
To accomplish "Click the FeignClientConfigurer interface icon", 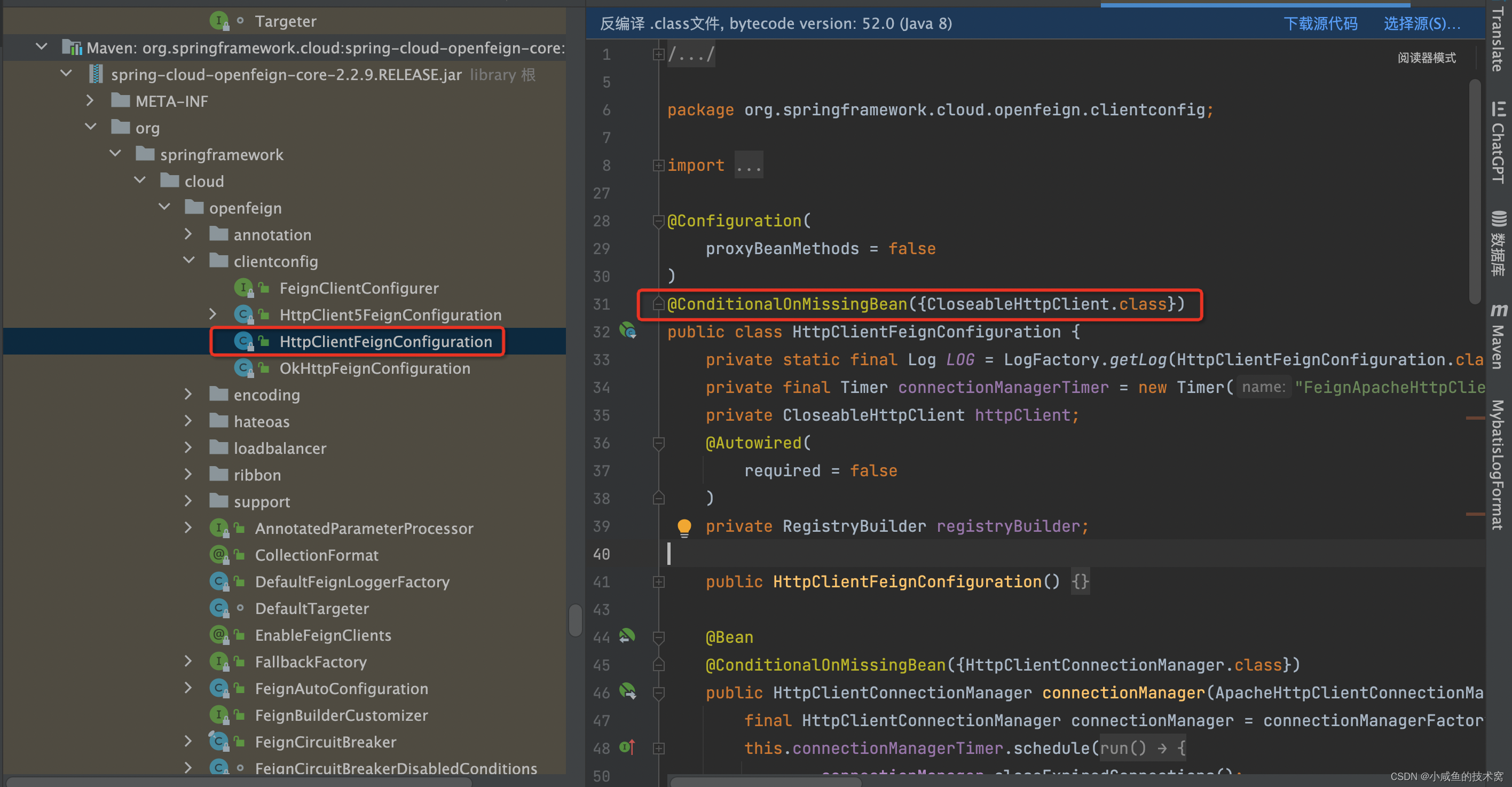I will 243,288.
